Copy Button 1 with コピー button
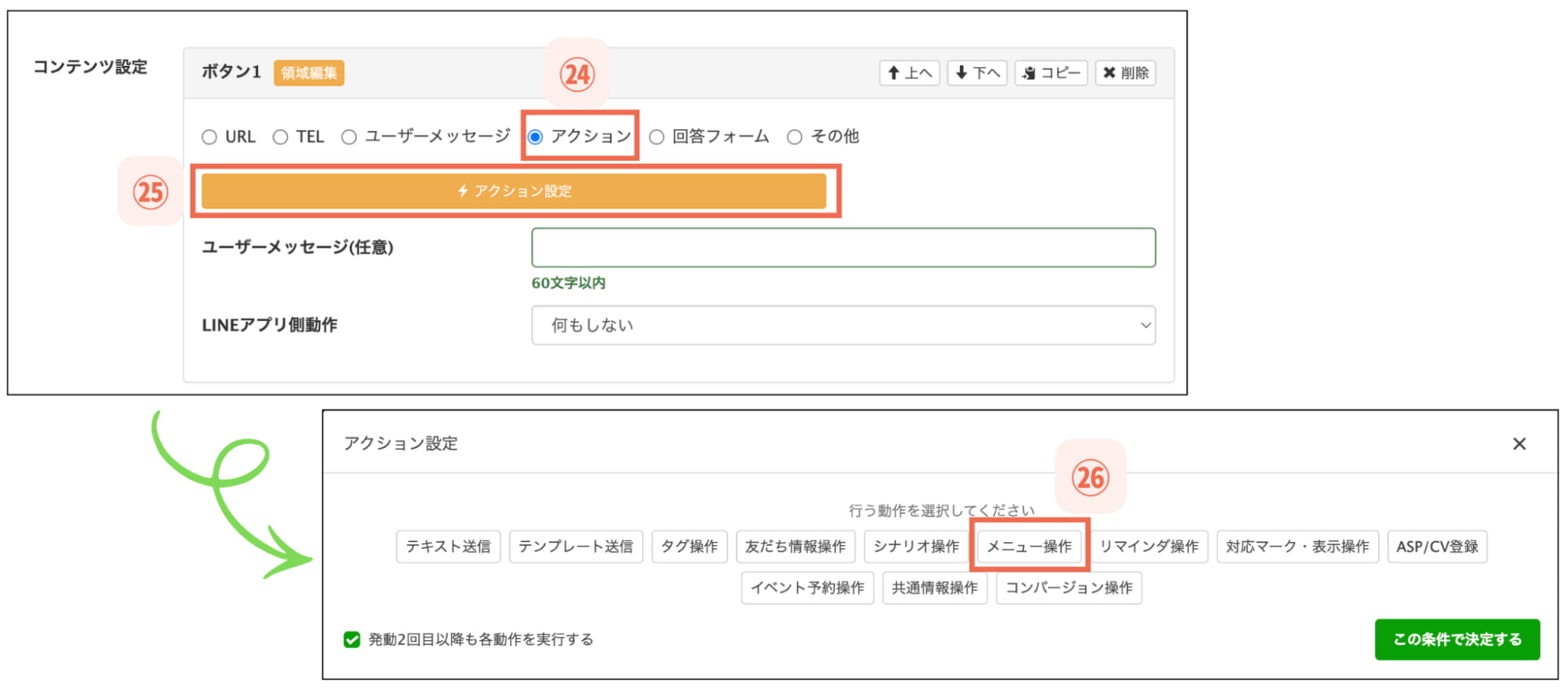This screenshot has height=688, width=1568. [1051, 73]
